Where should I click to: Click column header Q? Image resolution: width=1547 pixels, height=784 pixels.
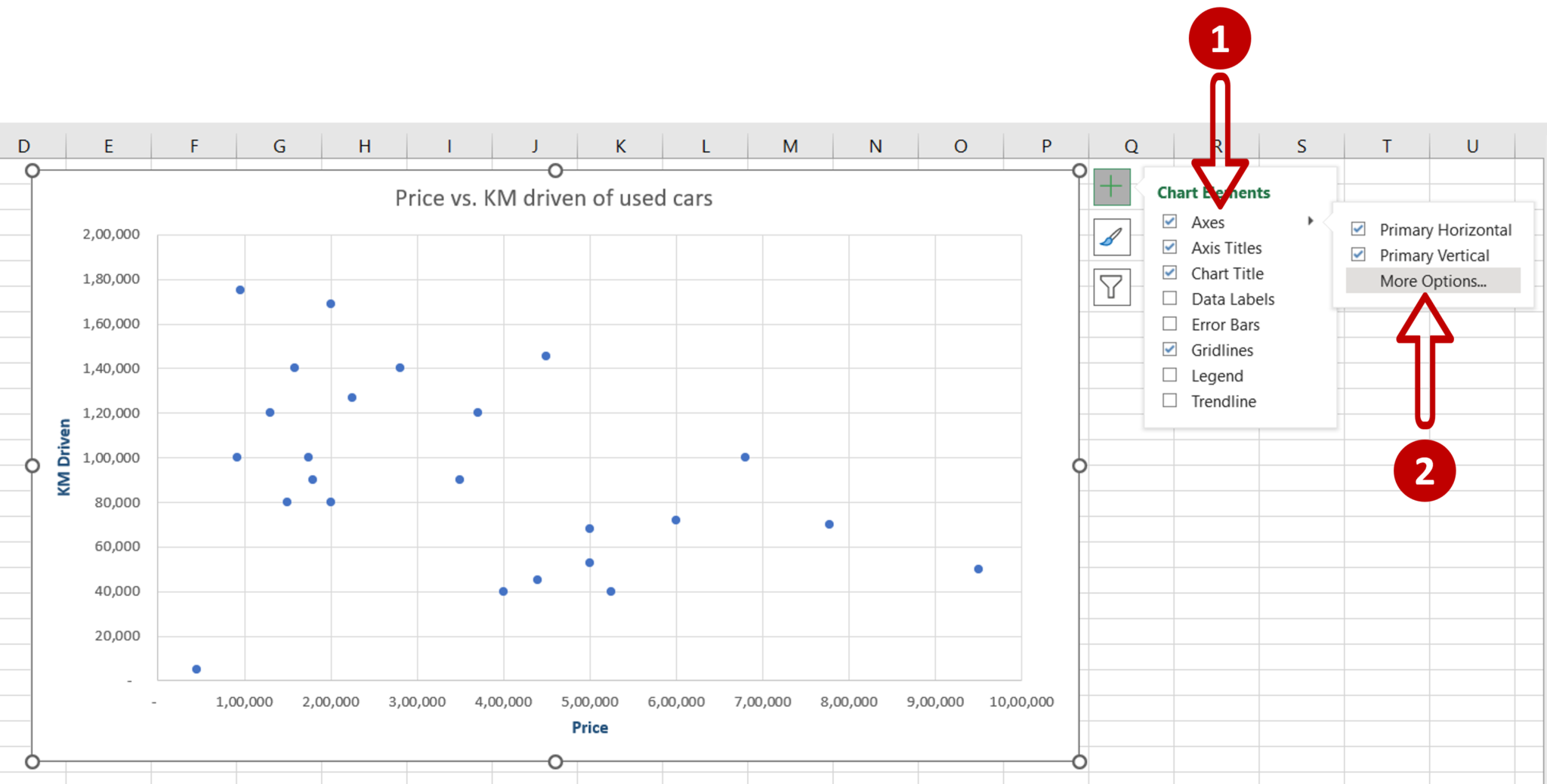1131,145
